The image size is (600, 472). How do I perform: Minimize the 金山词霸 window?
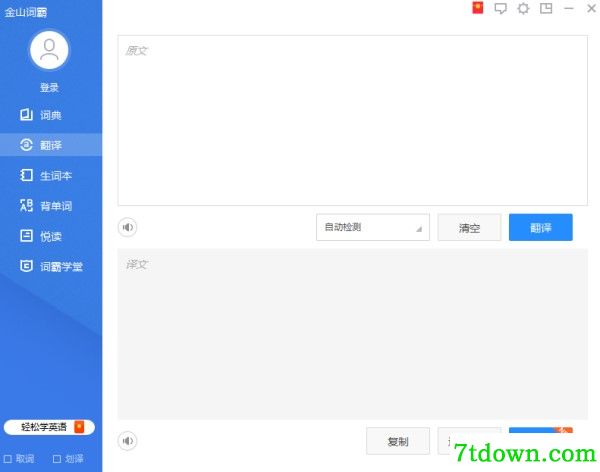point(569,8)
